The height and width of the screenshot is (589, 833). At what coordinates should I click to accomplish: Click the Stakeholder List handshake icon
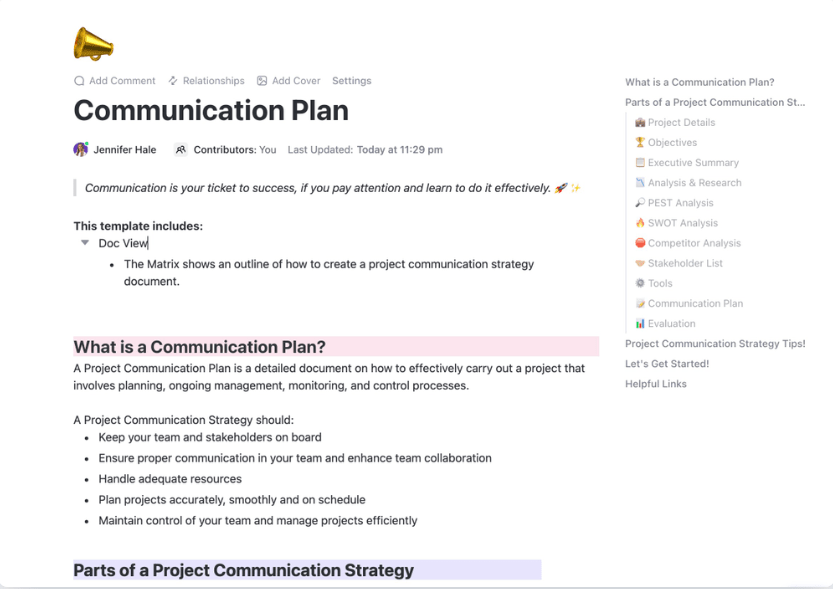click(640, 263)
